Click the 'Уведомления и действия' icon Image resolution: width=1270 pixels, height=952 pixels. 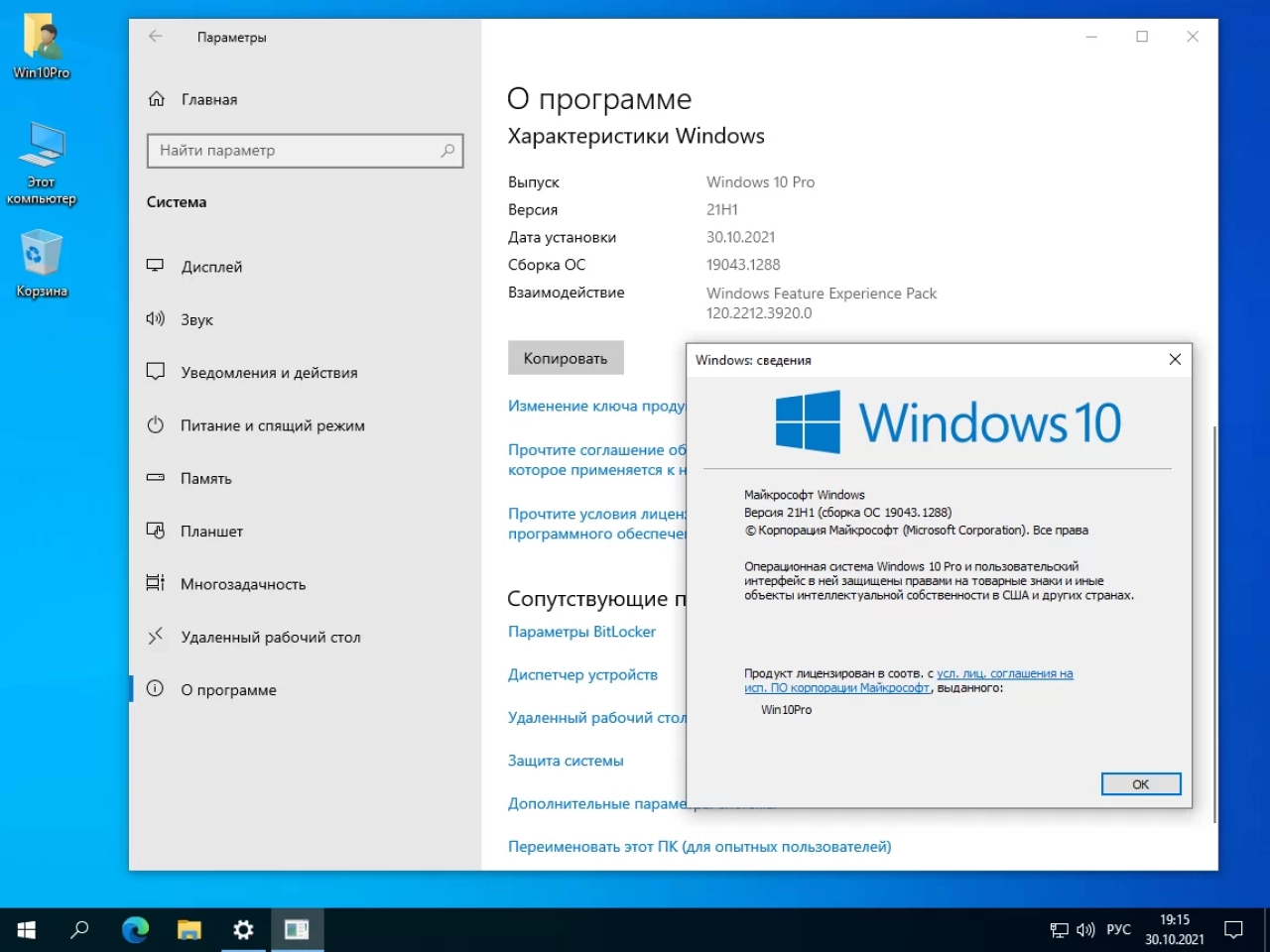pos(155,372)
